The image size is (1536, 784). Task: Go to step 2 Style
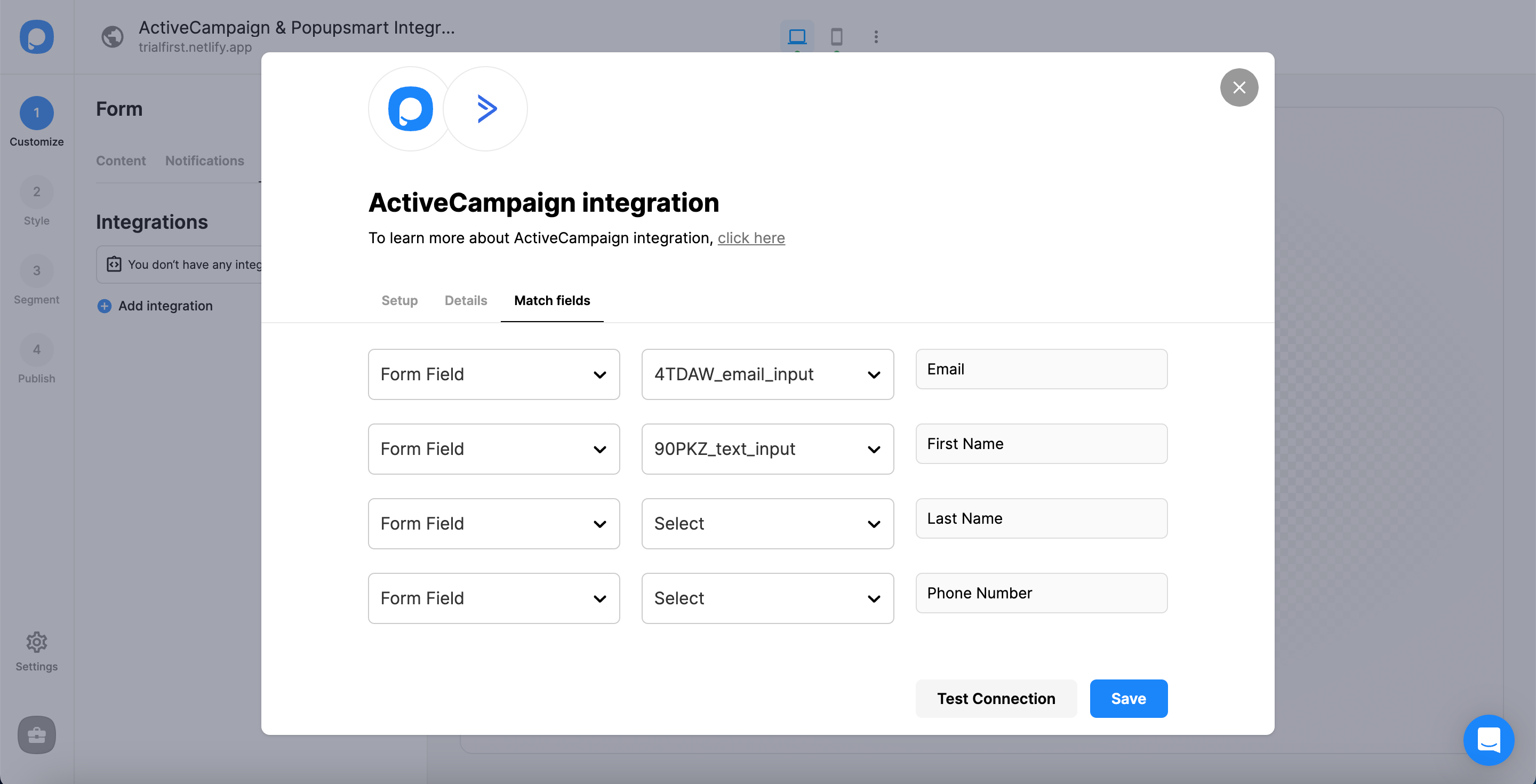point(36,202)
